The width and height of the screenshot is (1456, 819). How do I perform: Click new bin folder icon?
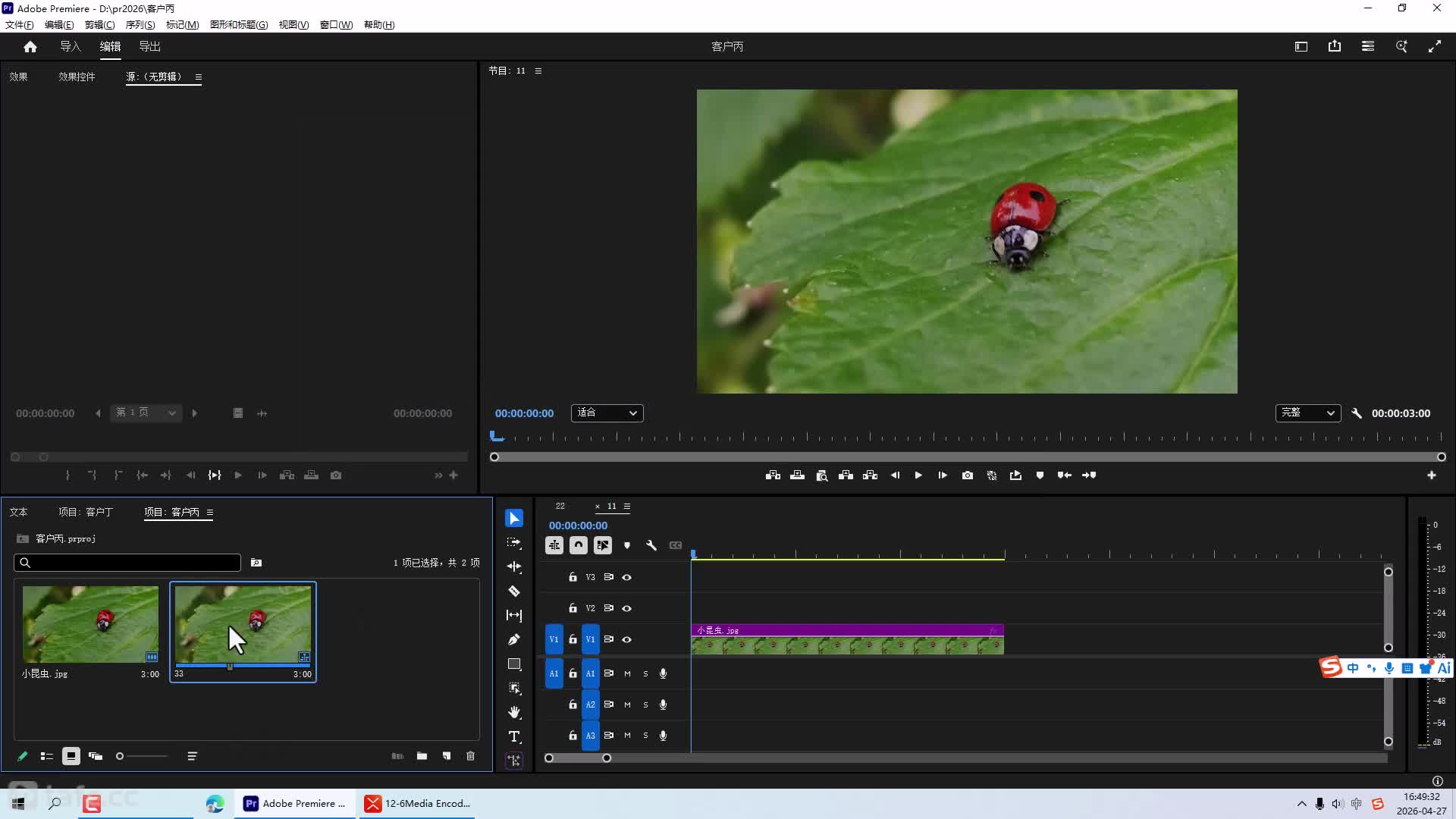422,757
